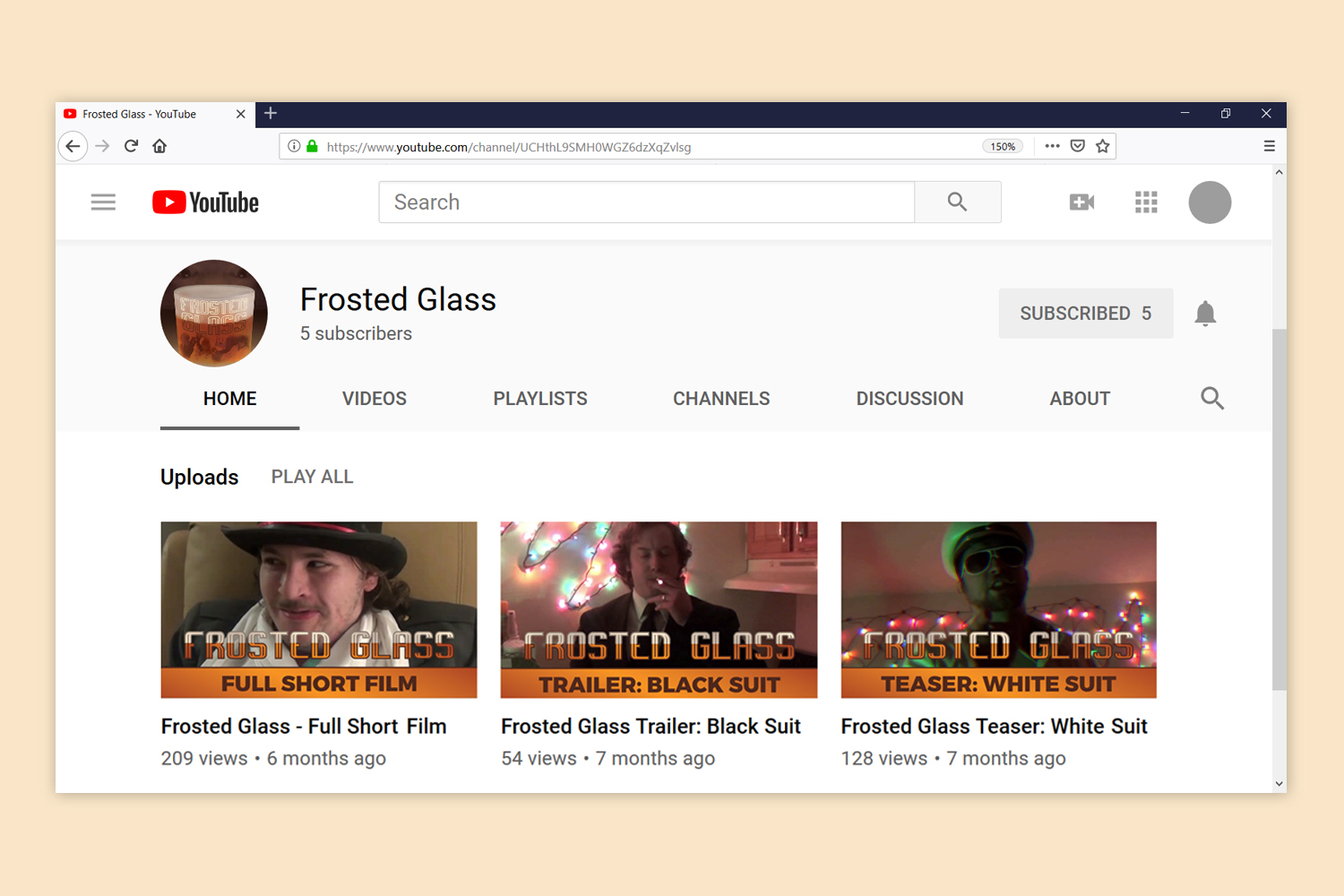The height and width of the screenshot is (896, 1344).
Task: Save page to Pocket
Action: (1078, 146)
